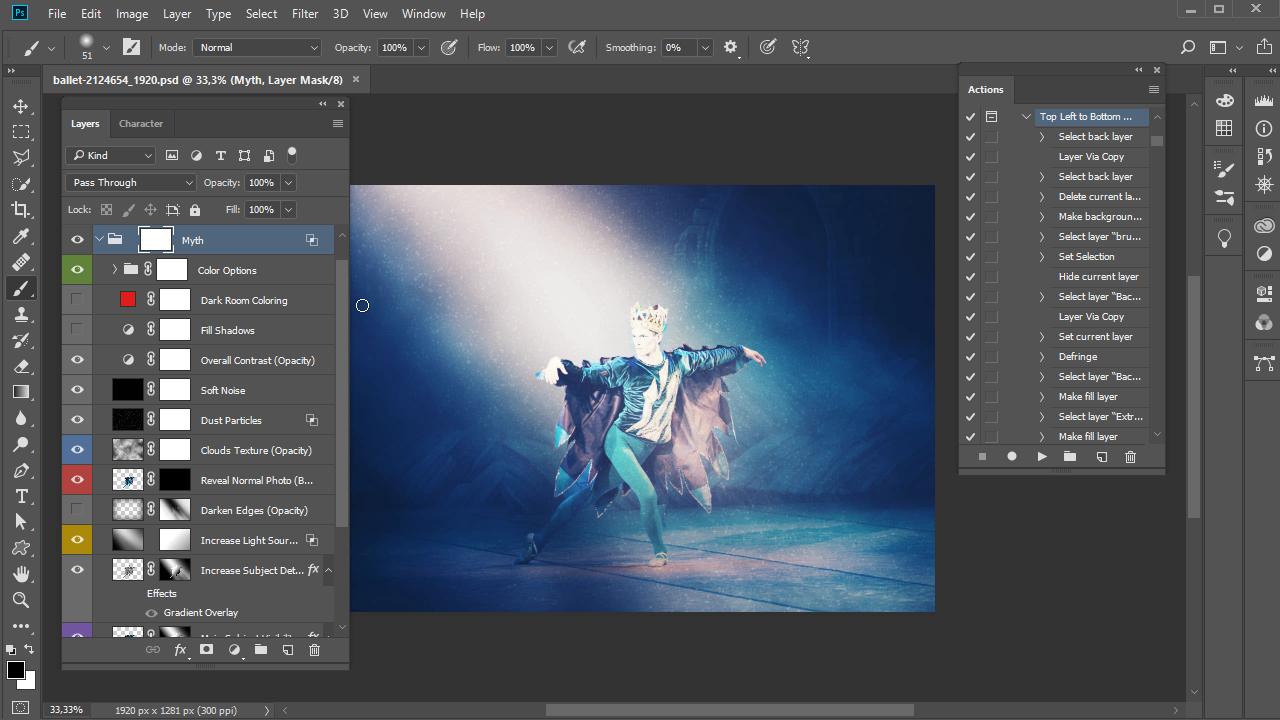1280x720 pixels.
Task: Select the Zoom tool
Action: coord(20,600)
